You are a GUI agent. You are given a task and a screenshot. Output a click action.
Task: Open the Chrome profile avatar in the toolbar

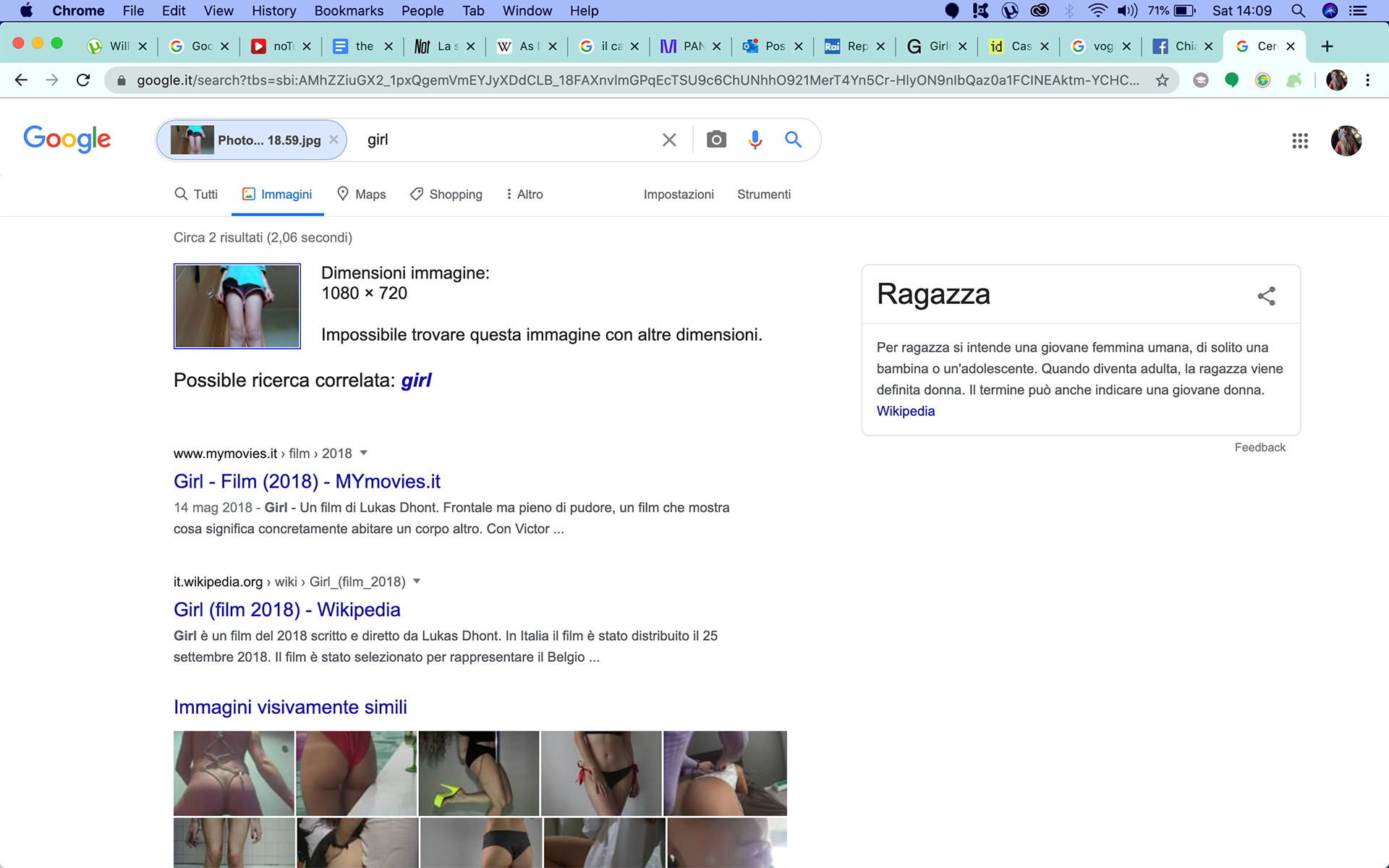point(1336,80)
